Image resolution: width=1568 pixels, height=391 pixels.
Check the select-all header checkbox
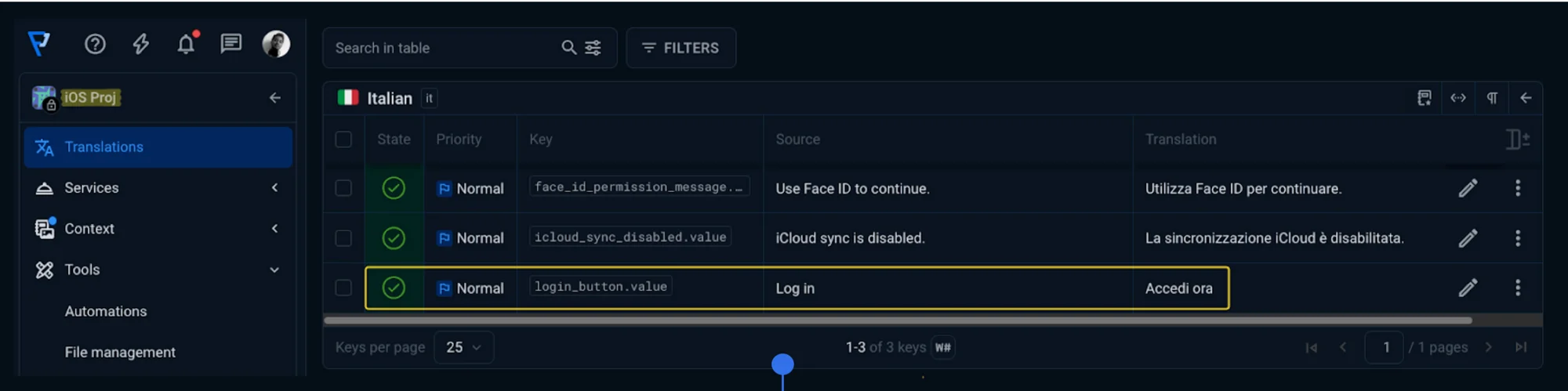(x=343, y=139)
